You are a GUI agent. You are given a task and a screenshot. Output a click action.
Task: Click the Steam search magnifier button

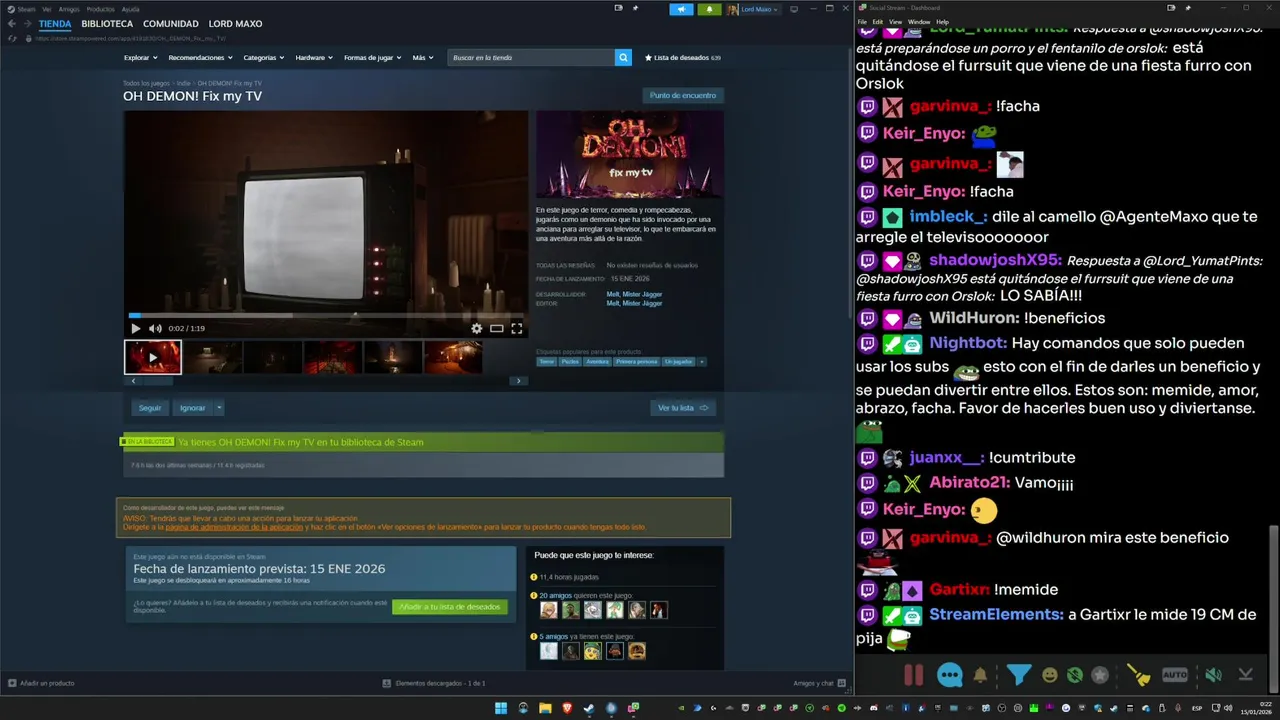point(623,58)
